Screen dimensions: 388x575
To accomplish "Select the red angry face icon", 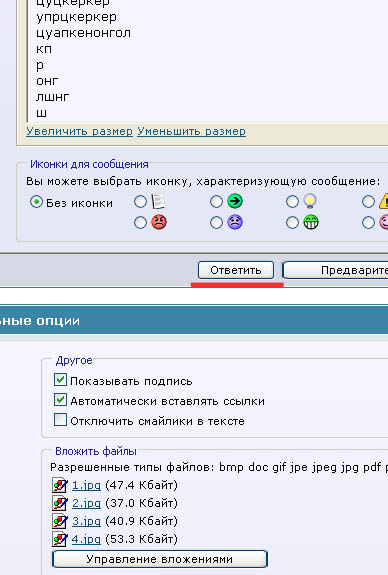I will [159, 222].
